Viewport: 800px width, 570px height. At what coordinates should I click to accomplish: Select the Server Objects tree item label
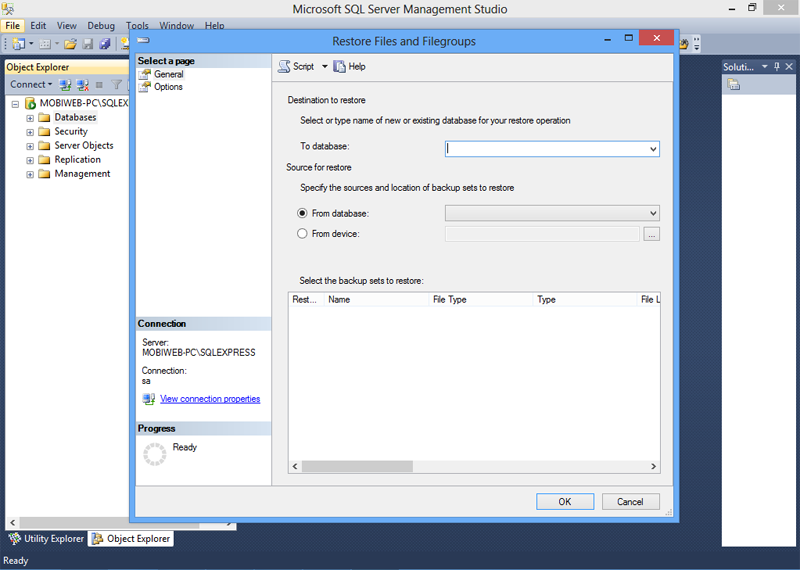click(x=84, y=145)
